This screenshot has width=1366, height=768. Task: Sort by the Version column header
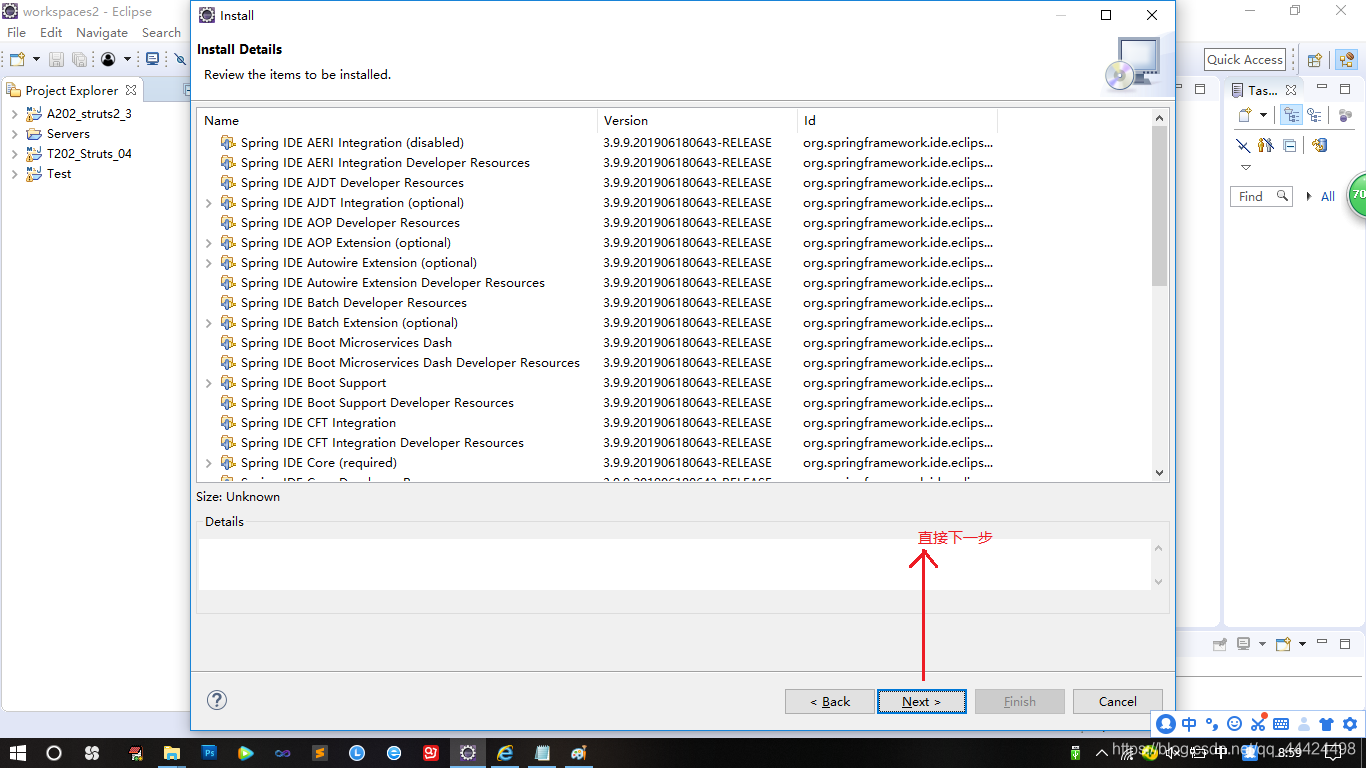point(698,120)
